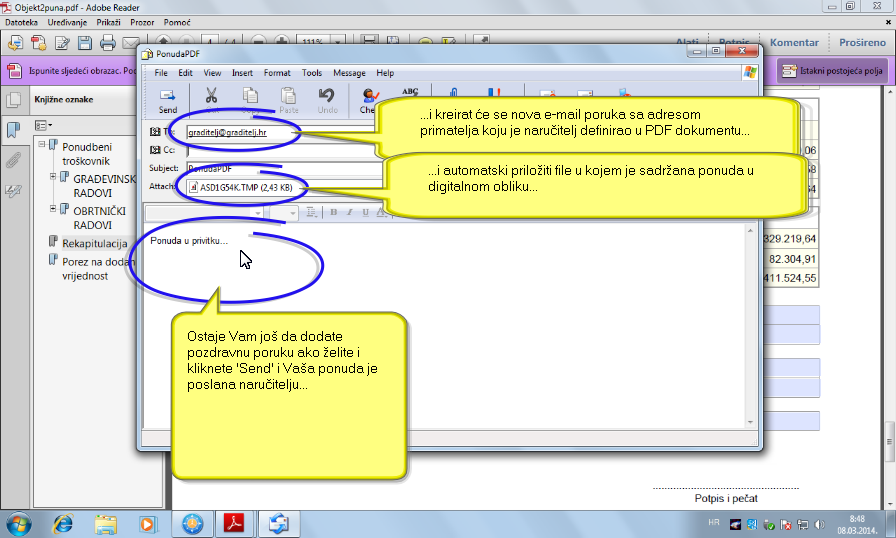Image resolution: width=896 pixels, height=538 pixels.
Task: Click the Cc address book icon
Action: pos(155,150)
